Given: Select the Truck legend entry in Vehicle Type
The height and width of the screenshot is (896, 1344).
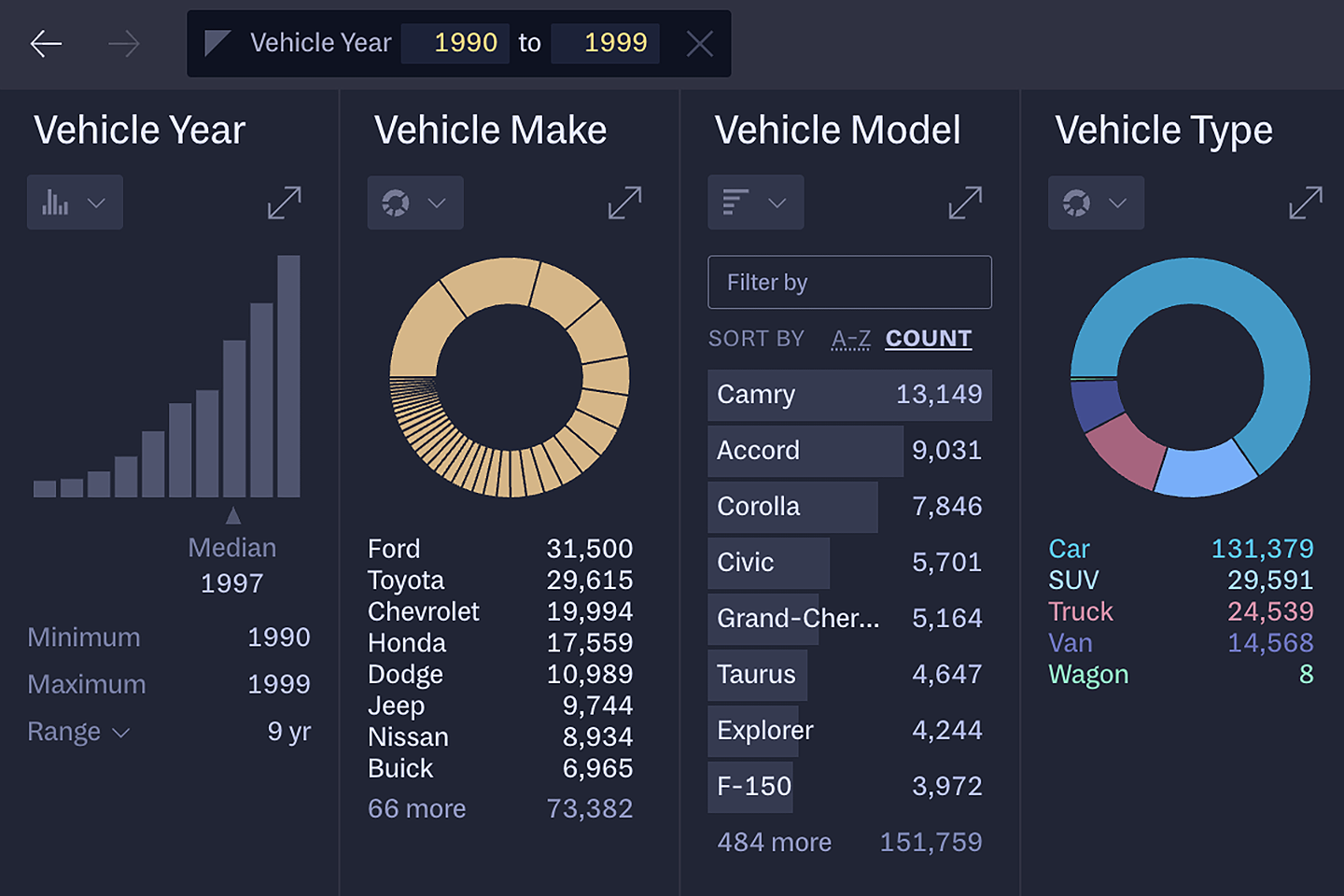Looking at the screenshot, I should point(1080,611).
